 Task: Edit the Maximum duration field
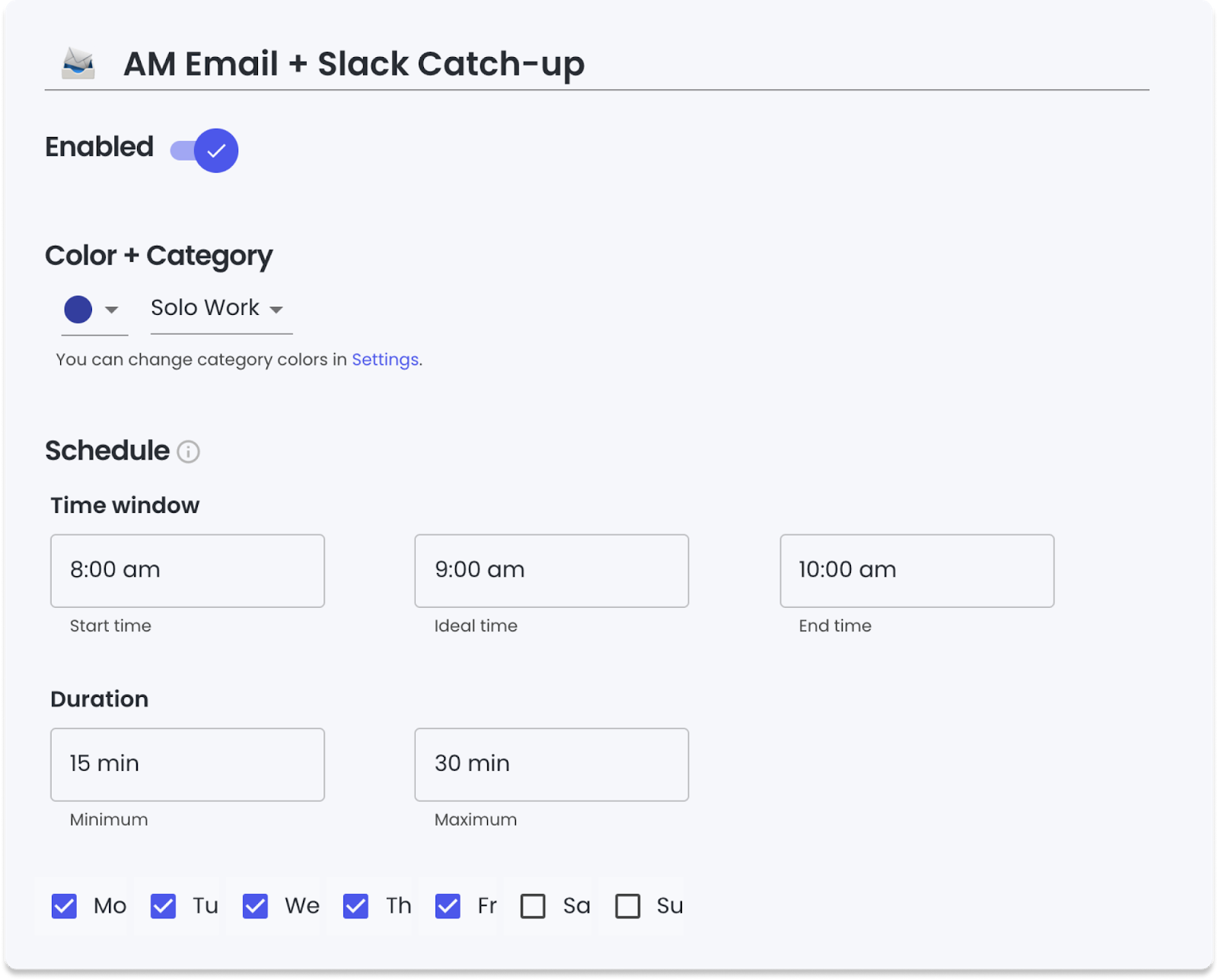(551, 764)
